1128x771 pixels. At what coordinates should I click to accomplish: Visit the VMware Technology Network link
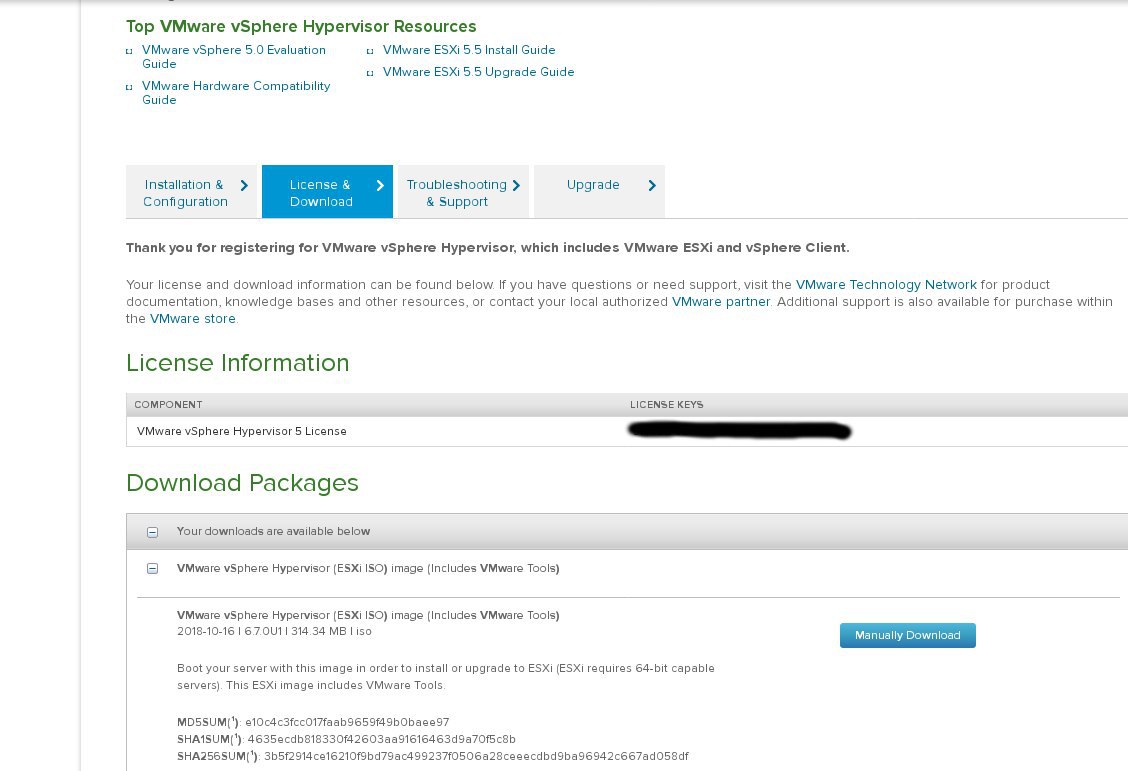point(886,285)
